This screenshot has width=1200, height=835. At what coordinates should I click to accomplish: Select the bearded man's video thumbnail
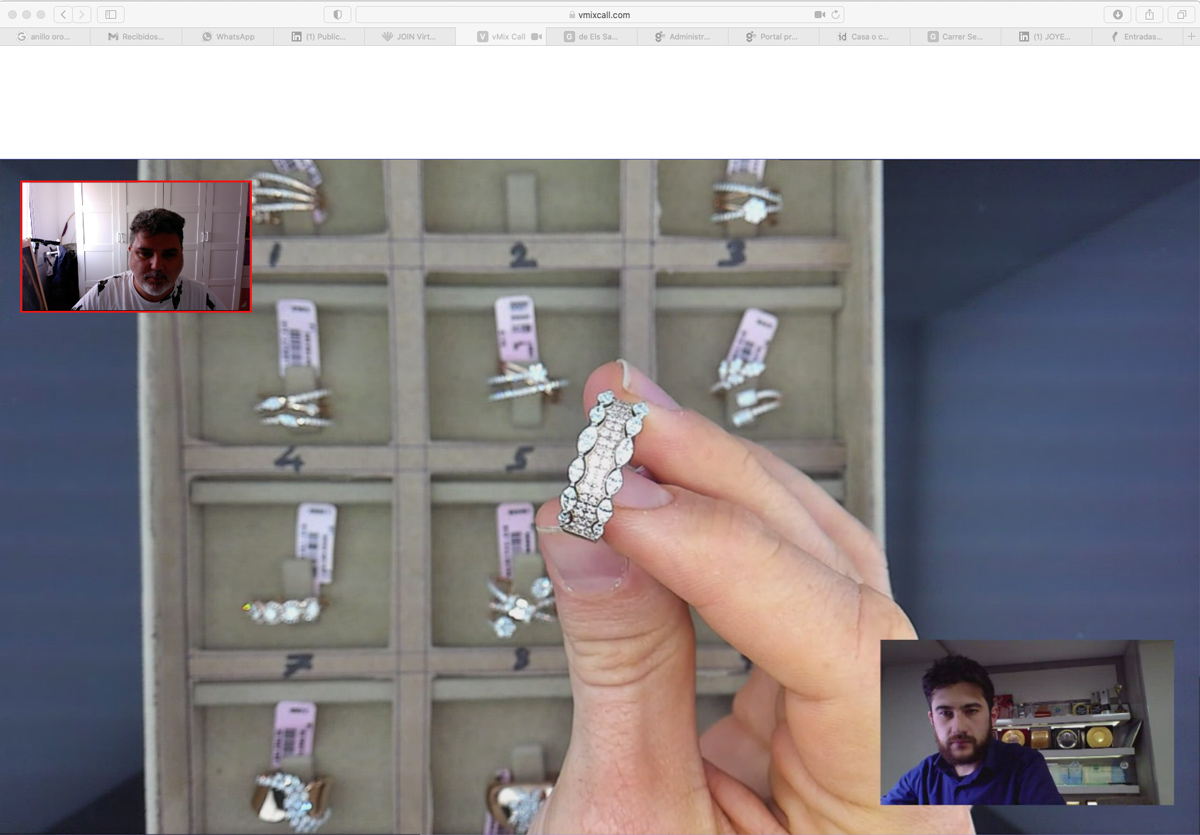(x=1026, y=722)
